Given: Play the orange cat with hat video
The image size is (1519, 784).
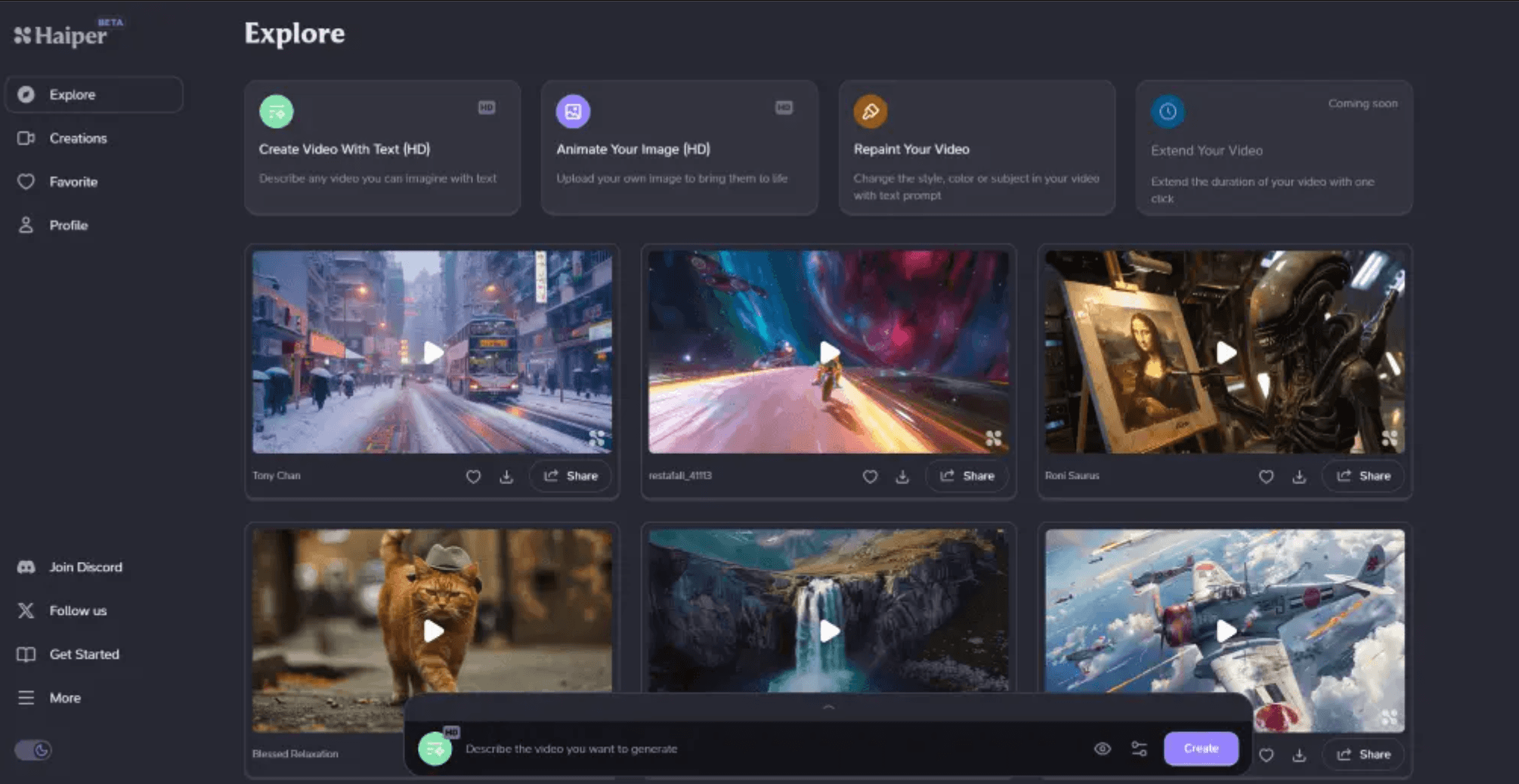Looking at the screenshot, I should click(433, 631).
